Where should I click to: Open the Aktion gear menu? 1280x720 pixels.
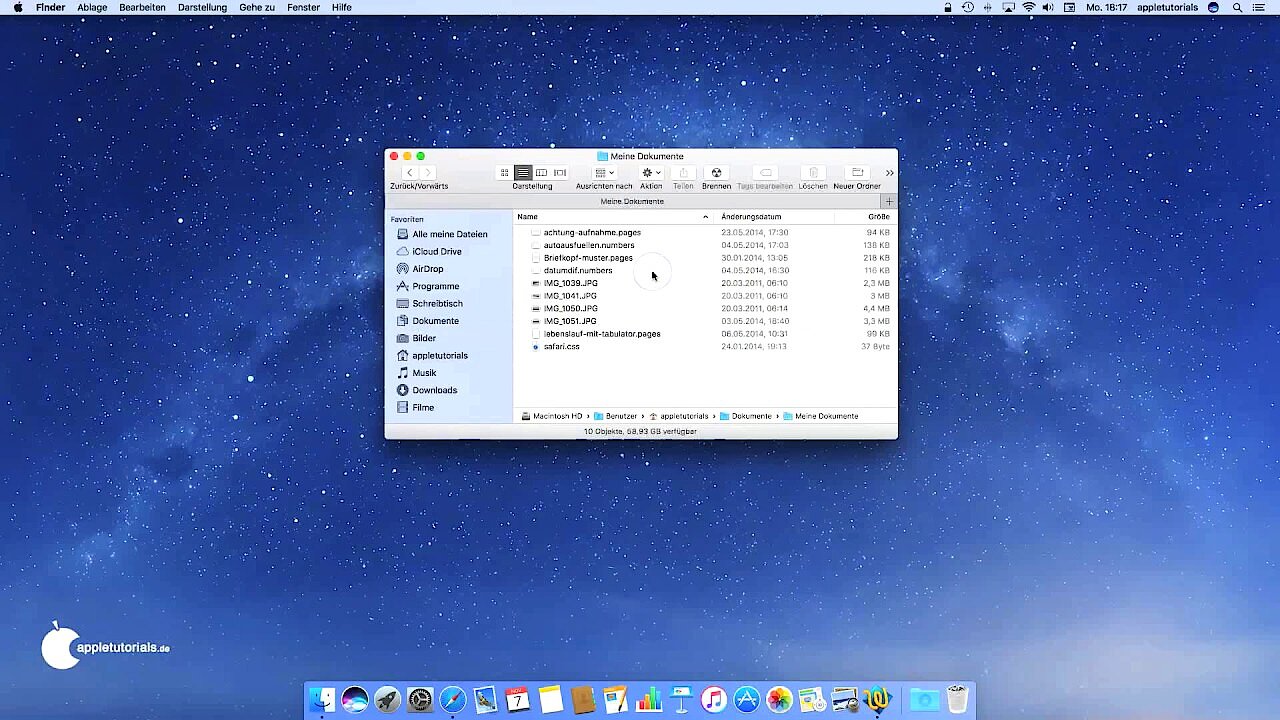click(651, 173)
